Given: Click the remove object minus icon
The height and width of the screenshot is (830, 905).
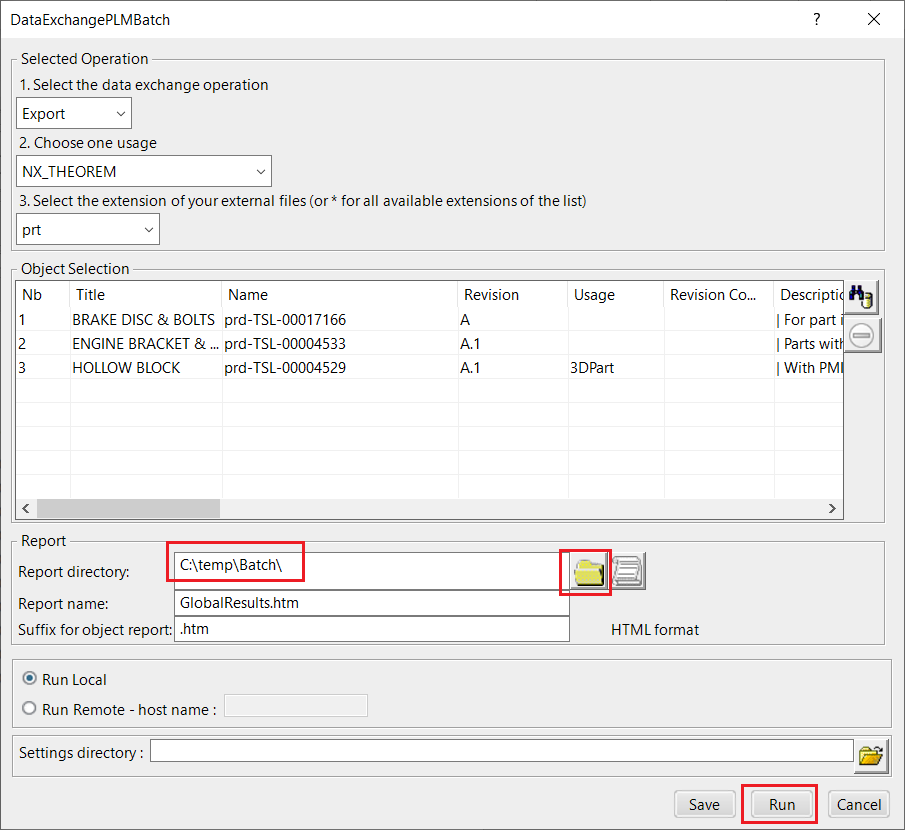Looking at the screenshot, I should pyautogui.click(x=862, y=335).
